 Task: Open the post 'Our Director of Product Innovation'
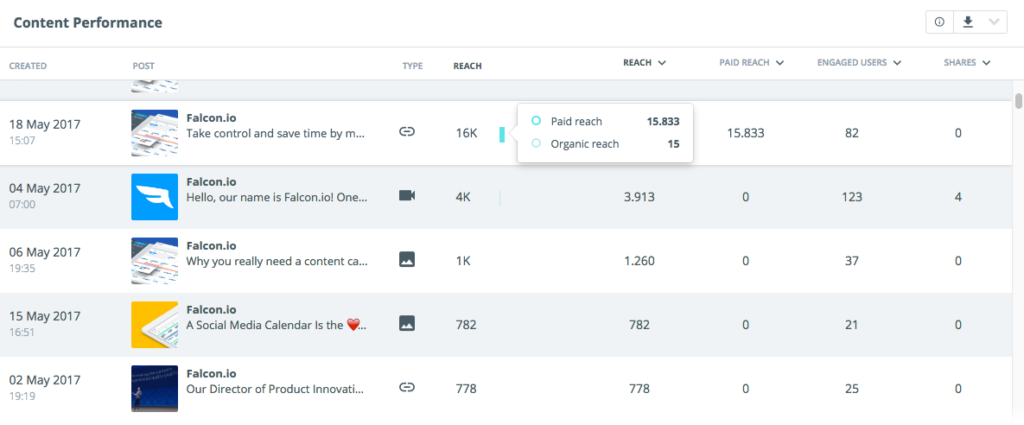point(274,389)
